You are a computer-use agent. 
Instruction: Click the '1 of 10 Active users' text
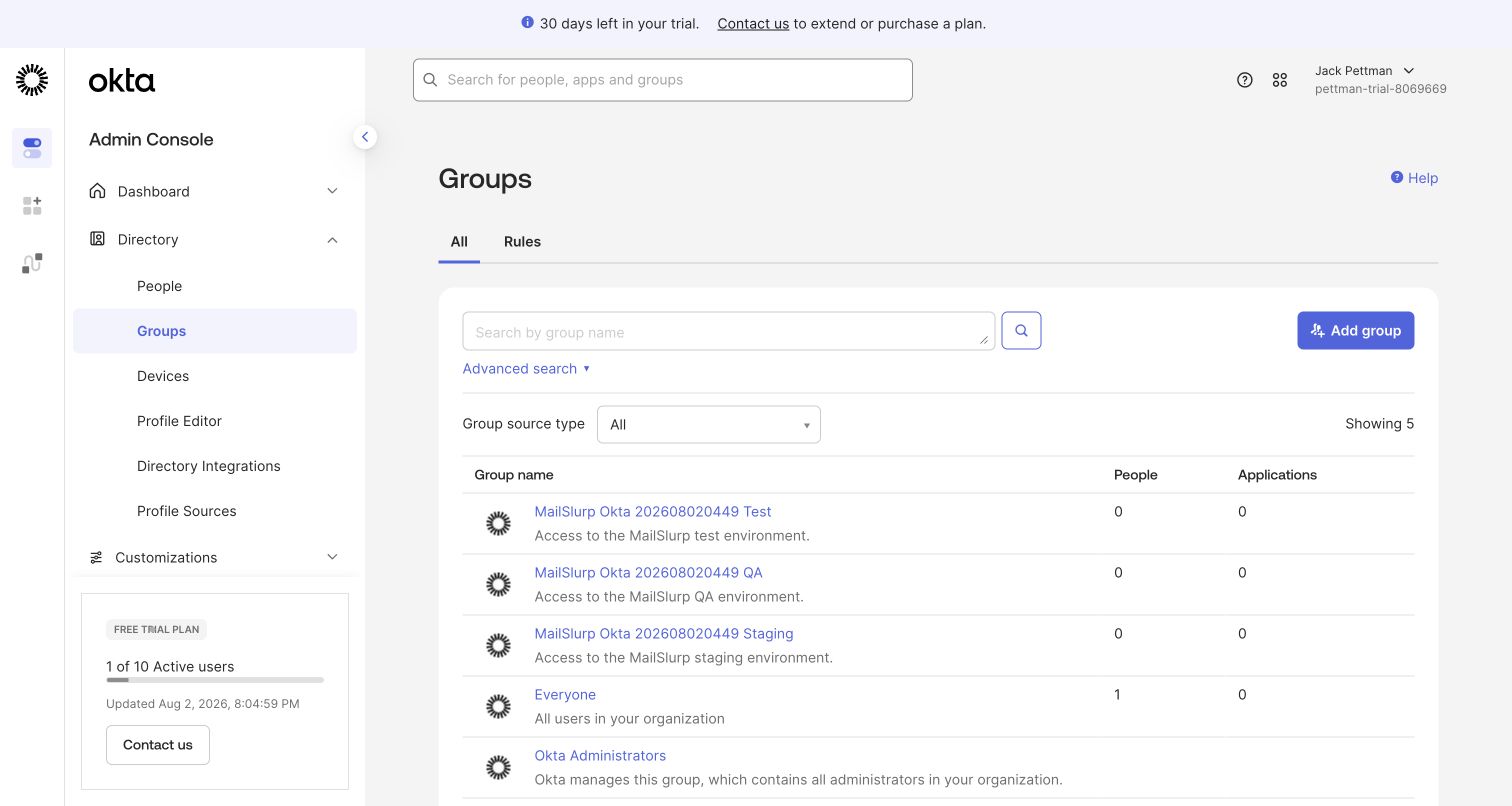(x=170, y=666)
